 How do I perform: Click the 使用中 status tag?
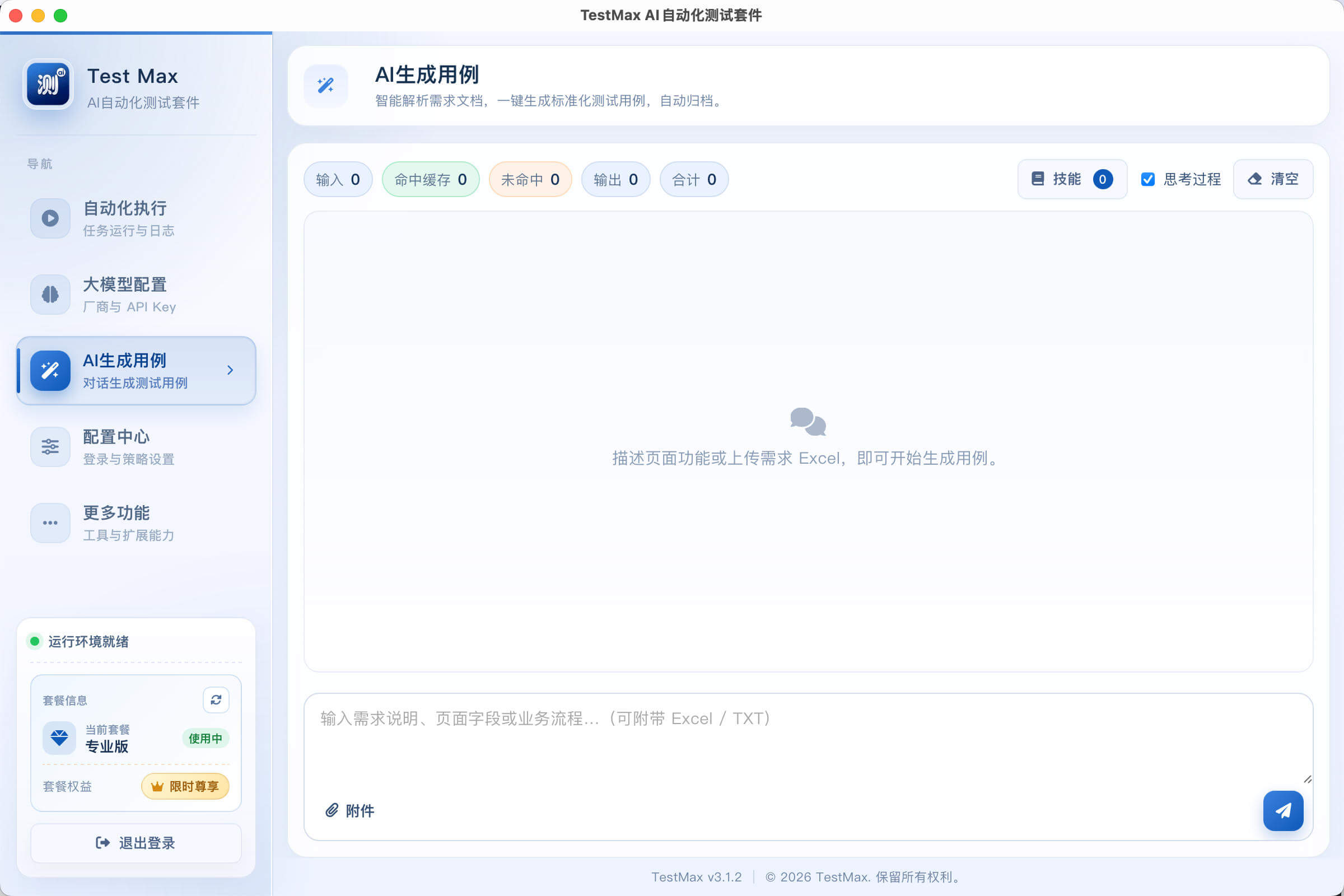click(x=206, y=738)
